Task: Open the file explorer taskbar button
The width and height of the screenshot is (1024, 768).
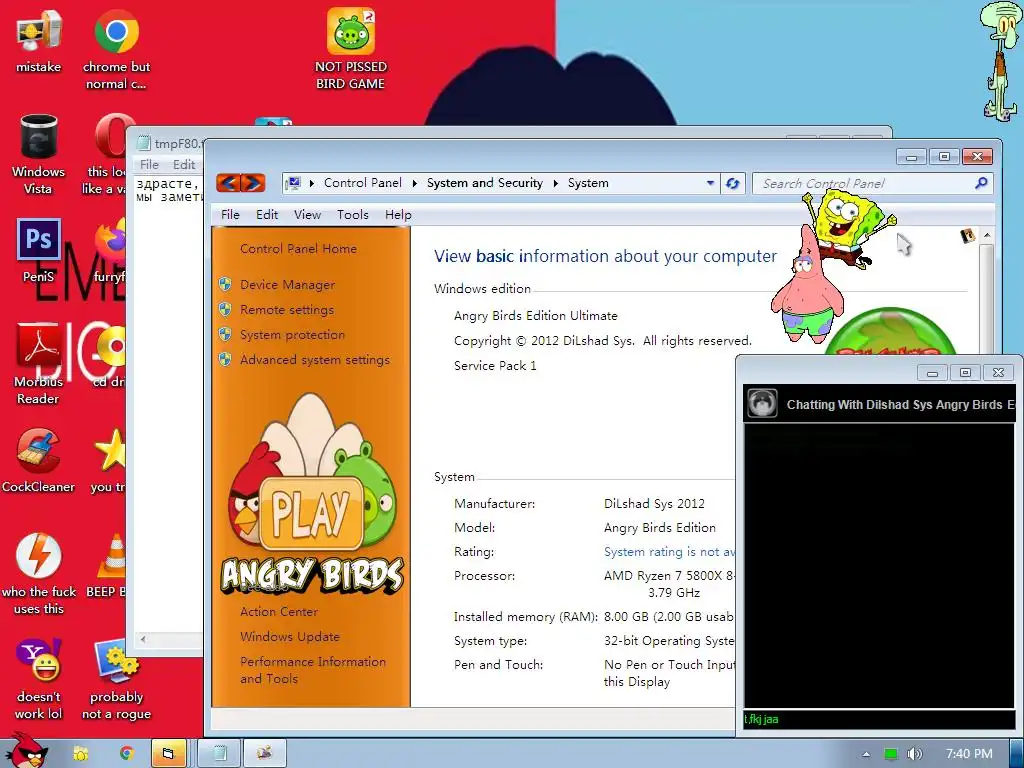Action: [x=168, y=754]
